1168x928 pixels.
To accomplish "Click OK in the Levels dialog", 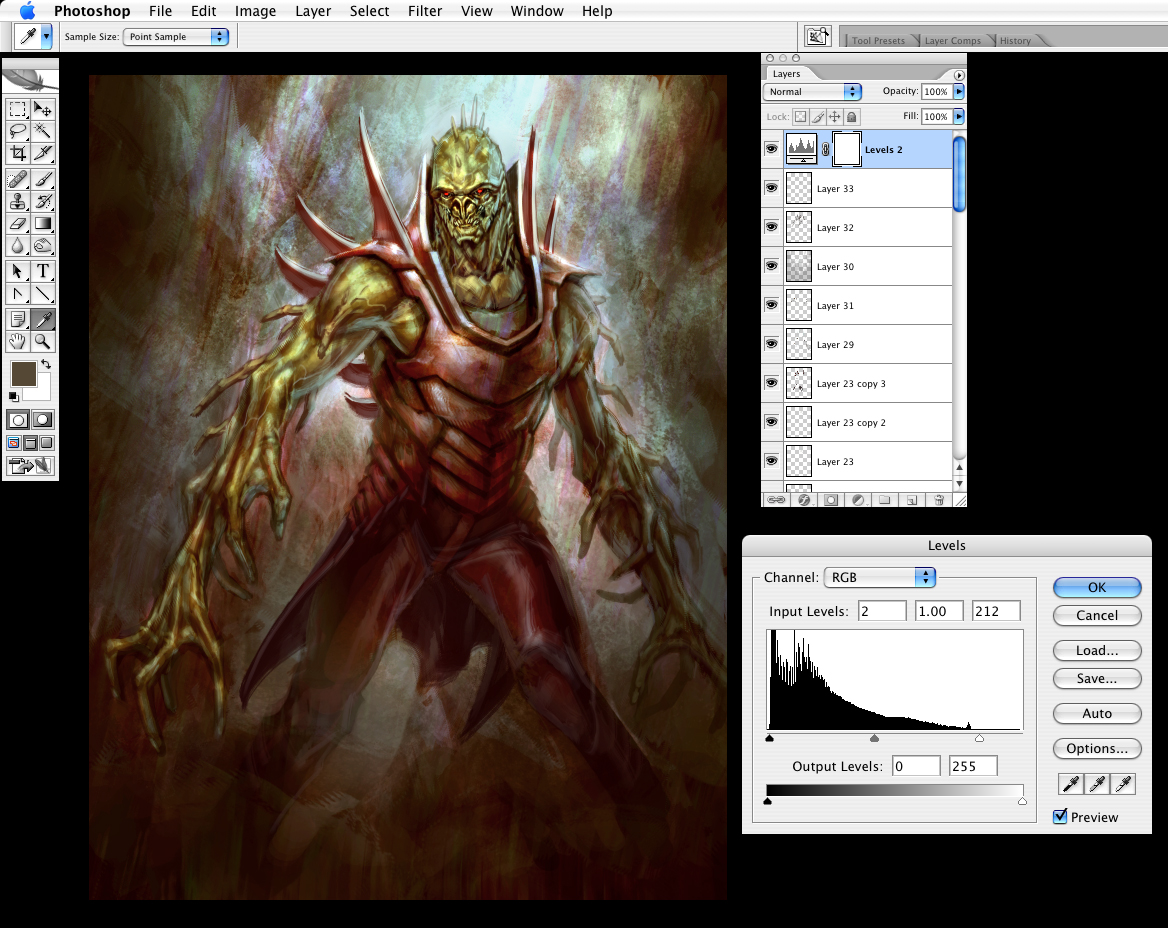I will click(1097, 587).
